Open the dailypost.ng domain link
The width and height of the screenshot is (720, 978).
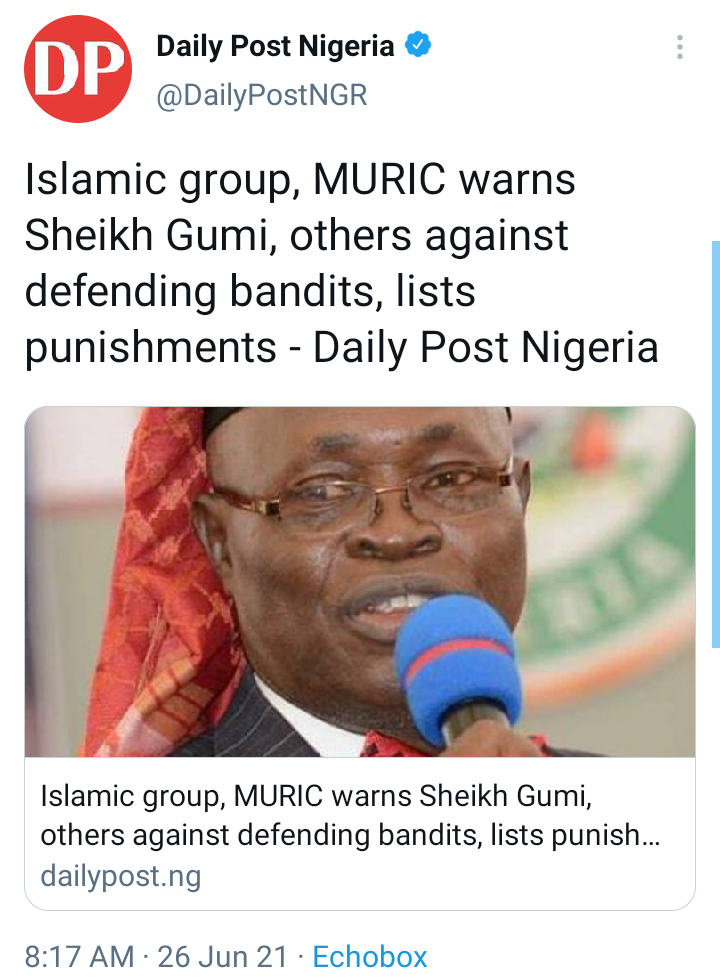pyautogui.click(x=120, y=876)
